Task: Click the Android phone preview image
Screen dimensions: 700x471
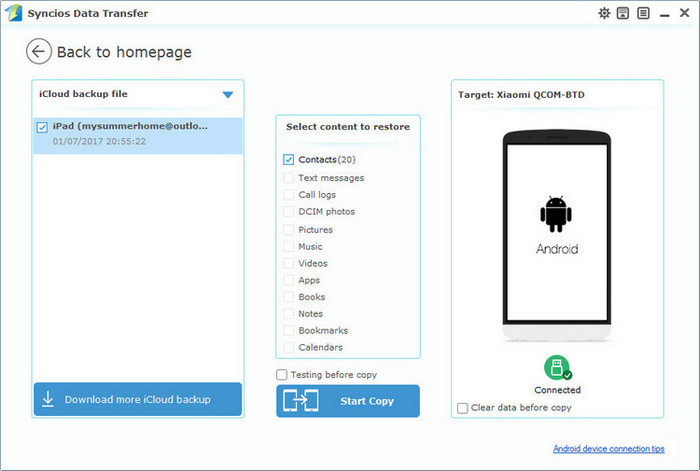Action: [557, 236]
